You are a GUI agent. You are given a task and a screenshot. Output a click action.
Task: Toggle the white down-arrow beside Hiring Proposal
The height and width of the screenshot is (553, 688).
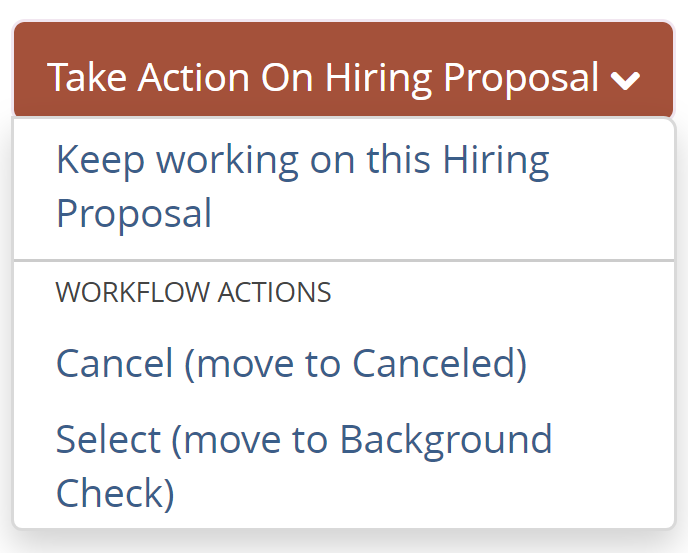626,80
